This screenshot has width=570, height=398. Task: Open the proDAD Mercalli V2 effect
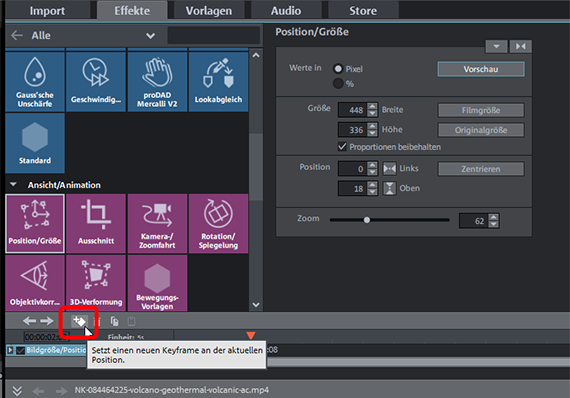click(157, 81)
